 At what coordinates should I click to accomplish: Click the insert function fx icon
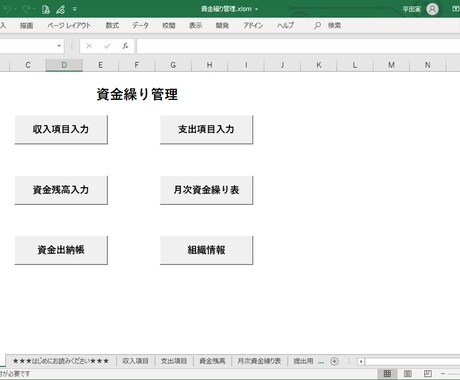[125, 46]
